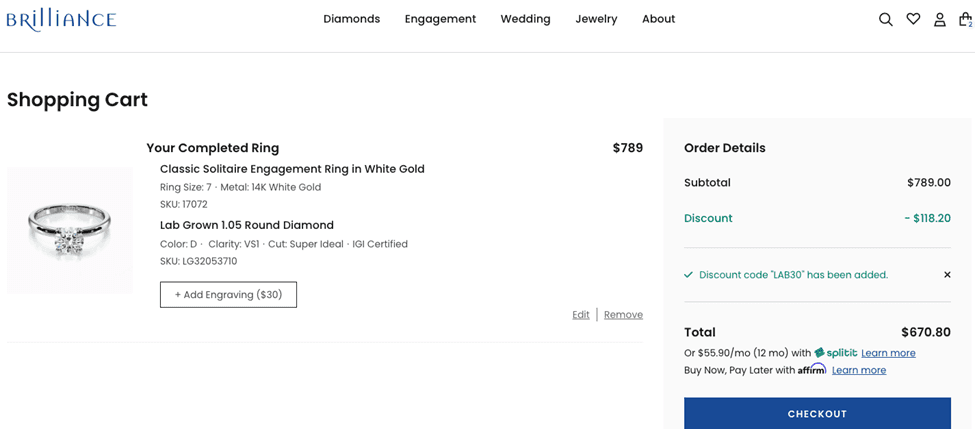Viewport: 975px width, 429px height.
Task: Open the account profile icon
Action: [x=939, y=19]
